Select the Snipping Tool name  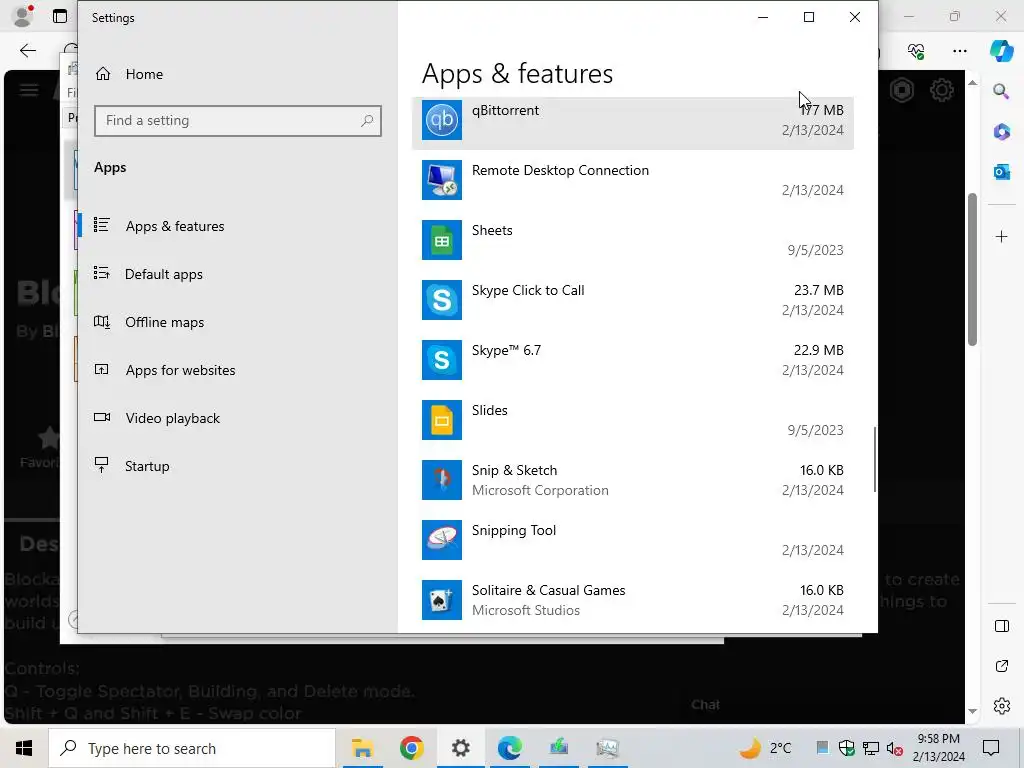point(514,531)
